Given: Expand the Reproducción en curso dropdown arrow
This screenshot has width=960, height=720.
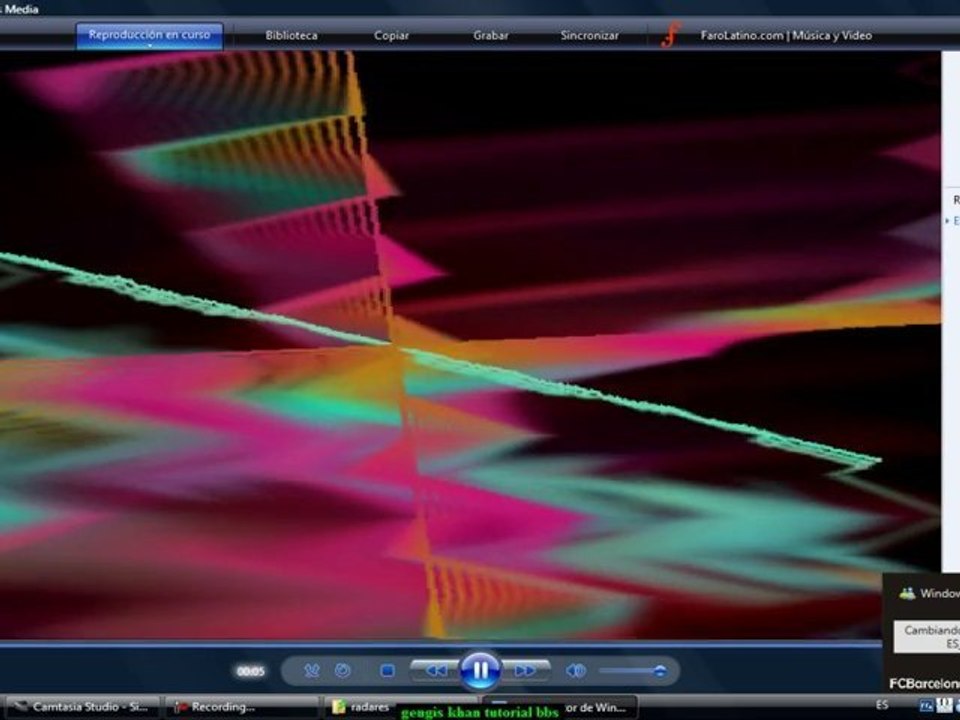Looking at the screenshot, I should (x=149, y=46).
